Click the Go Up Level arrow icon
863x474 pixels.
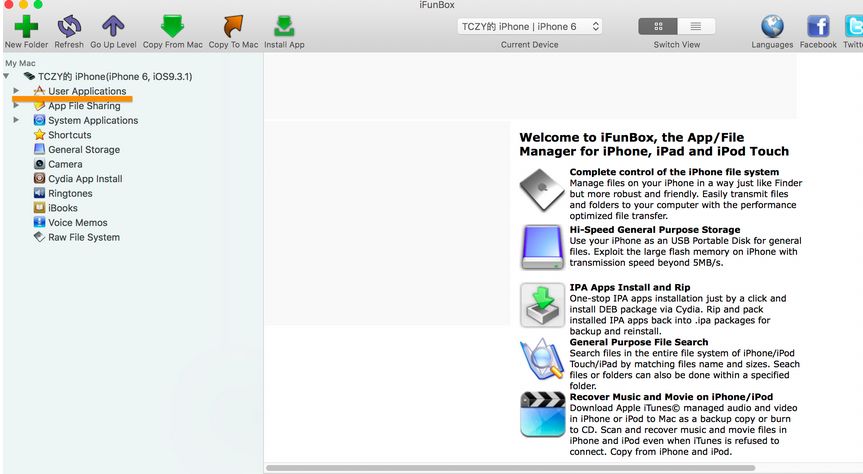113,26
